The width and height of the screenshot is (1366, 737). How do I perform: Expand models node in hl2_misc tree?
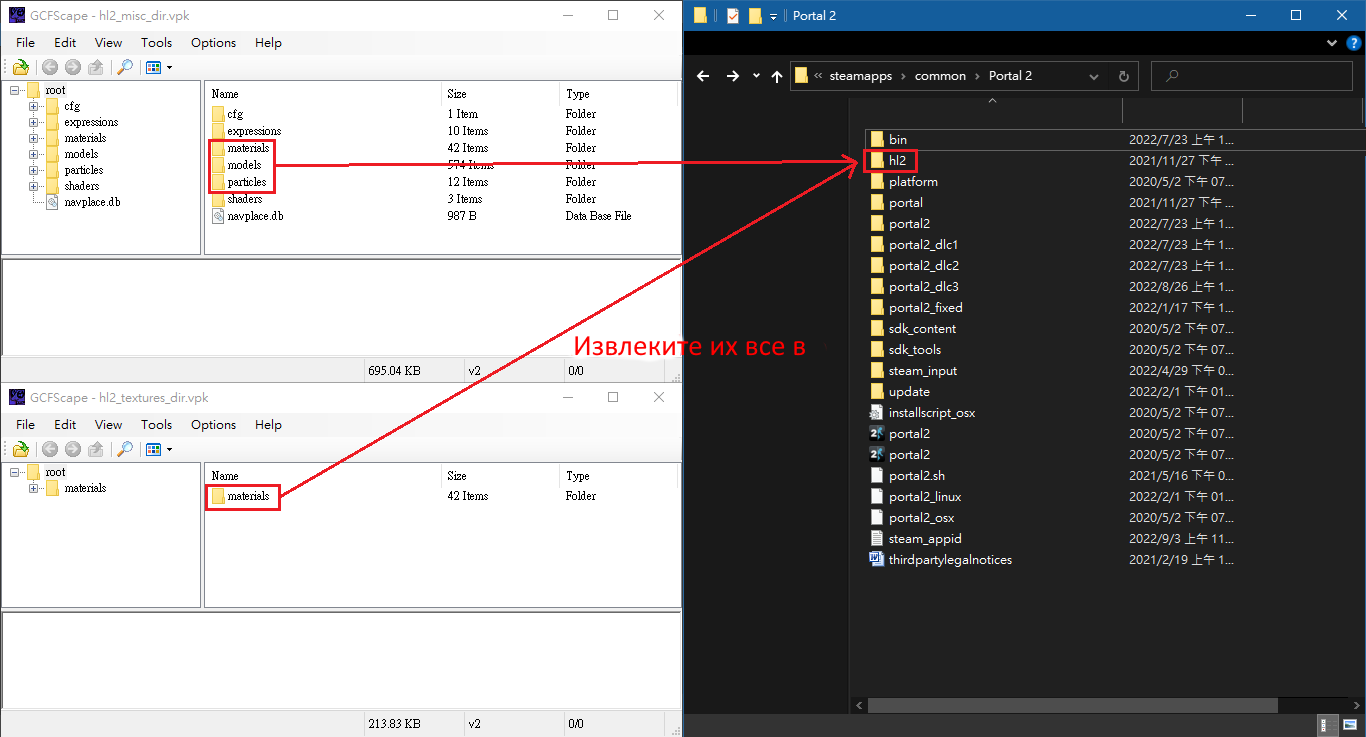point(33,154)
